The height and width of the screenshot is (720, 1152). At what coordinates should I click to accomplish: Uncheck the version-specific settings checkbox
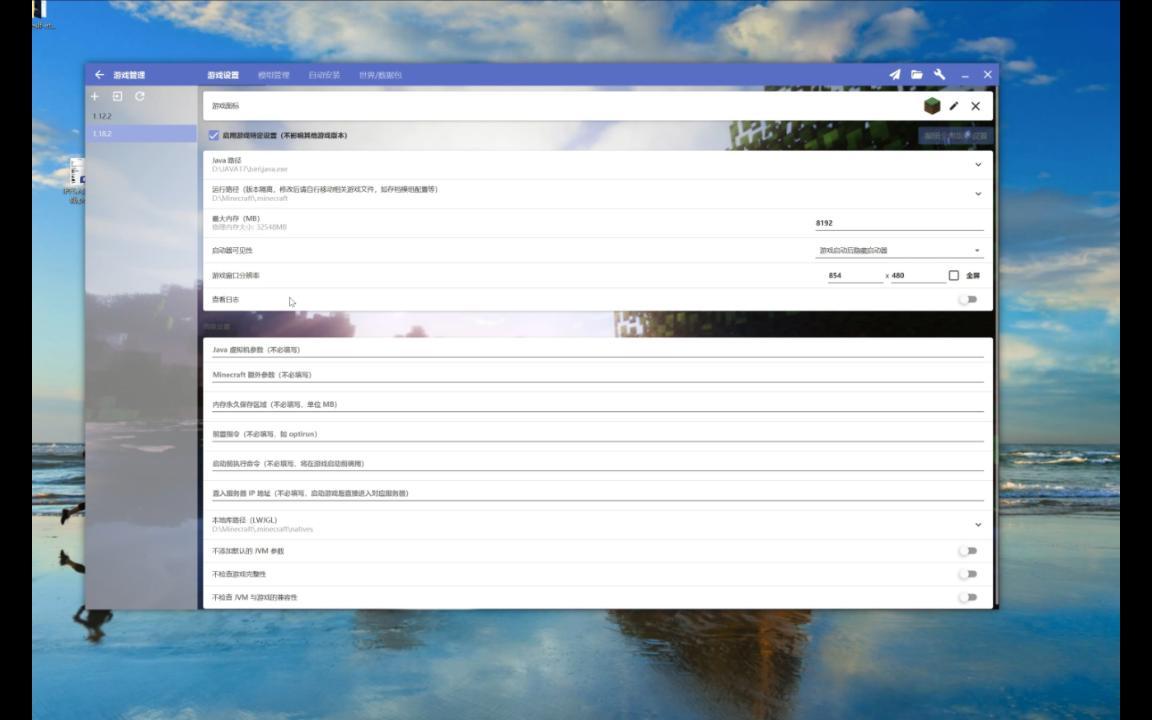(213, 135)
